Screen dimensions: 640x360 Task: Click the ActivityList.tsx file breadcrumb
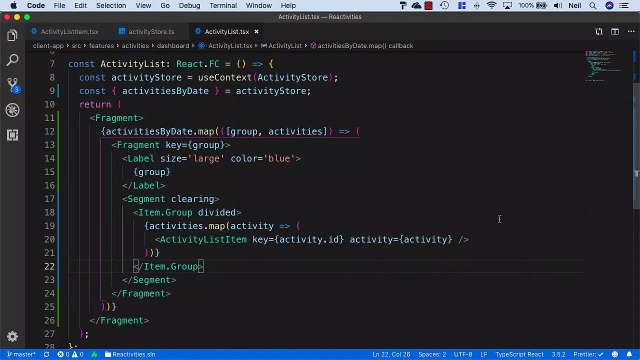tap(225, 46)
